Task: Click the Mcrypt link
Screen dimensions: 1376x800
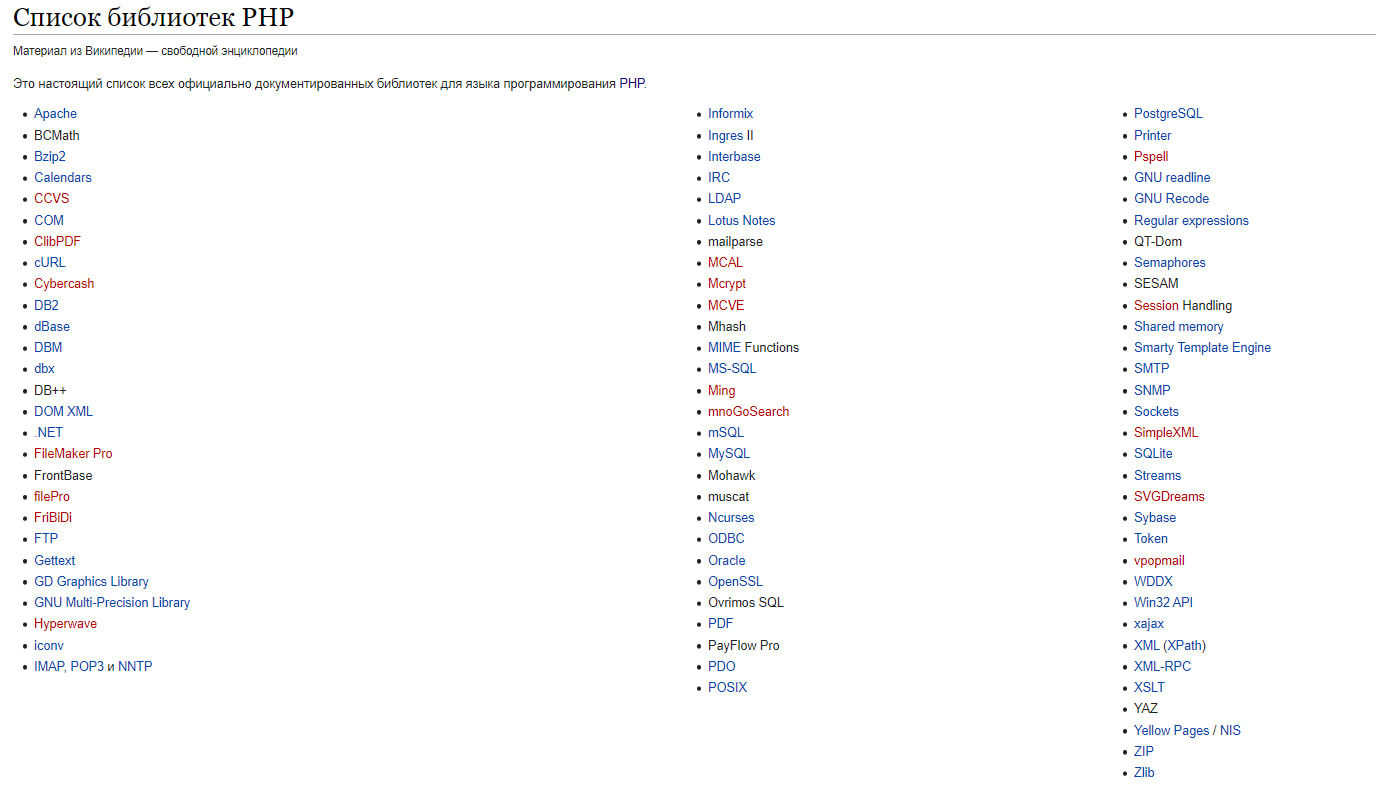Action: (727, 284)
